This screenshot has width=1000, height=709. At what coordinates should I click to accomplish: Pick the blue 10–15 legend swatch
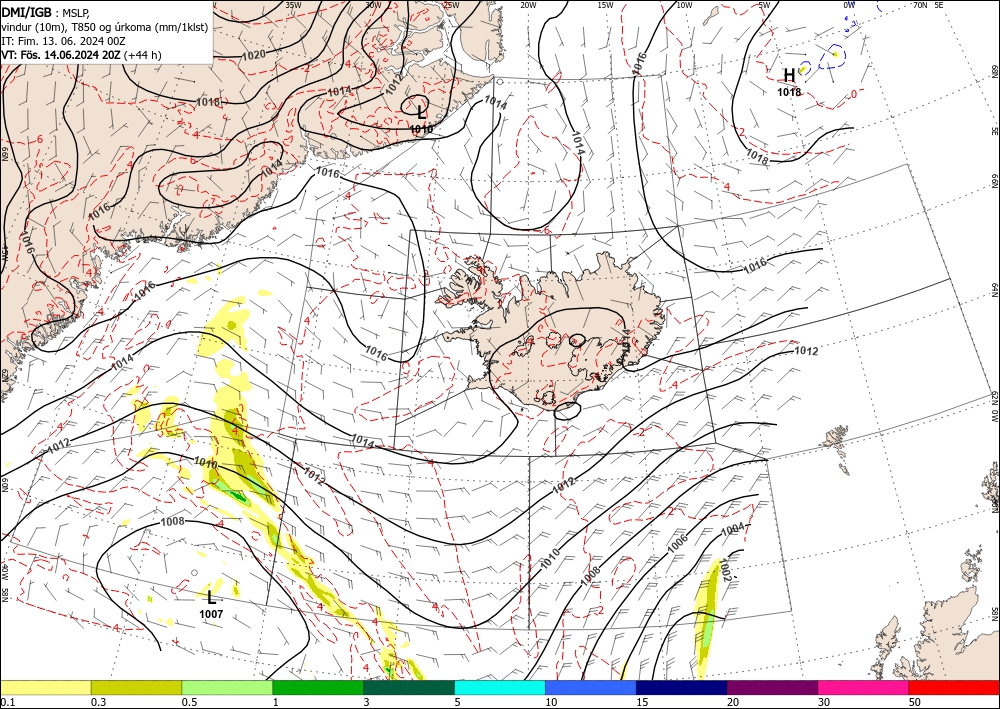(x=591, y=687)
